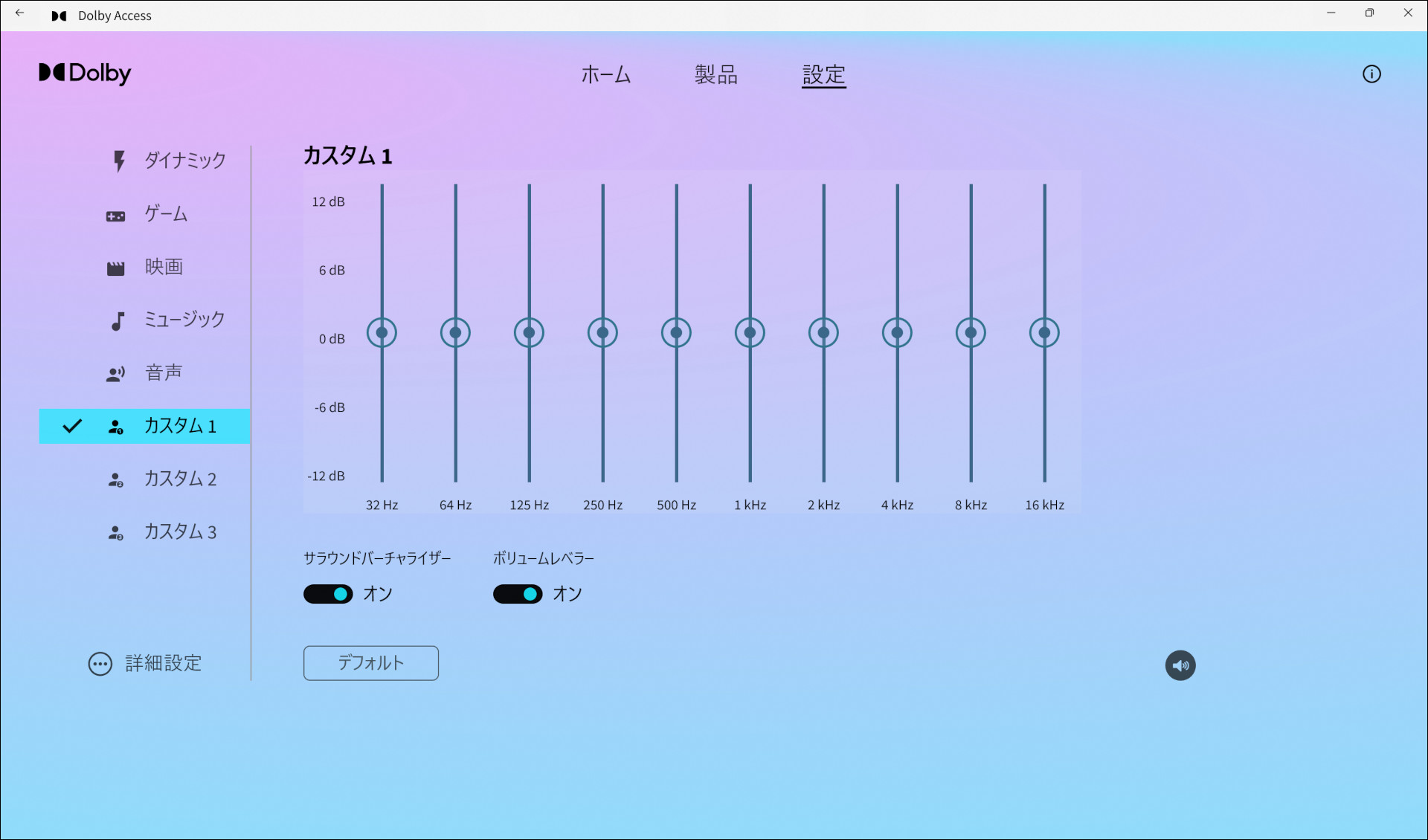Viewport: 1428px width, 840px height.
Task: Click the 16 kHz equalizer slider handle
Action: click(x=1044, y=332)
